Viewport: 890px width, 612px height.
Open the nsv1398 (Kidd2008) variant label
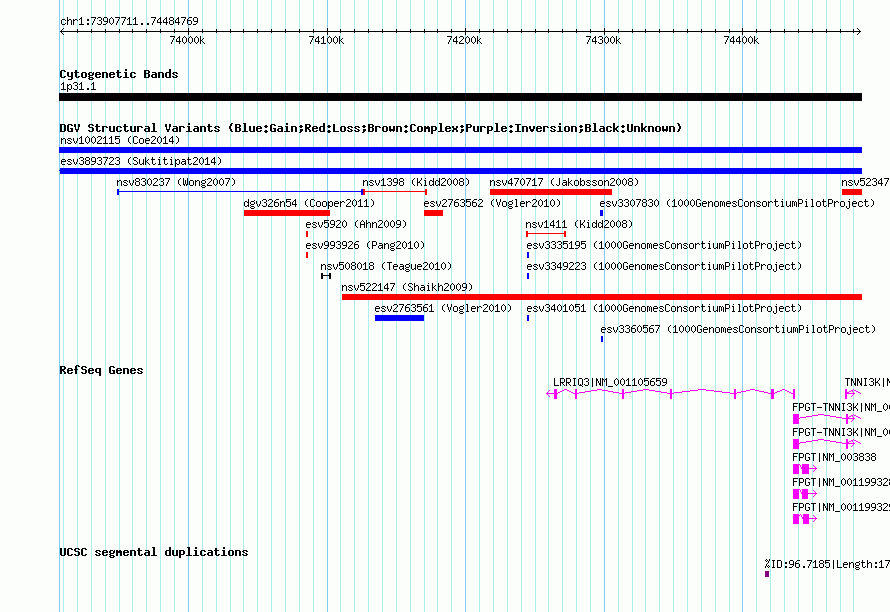pyautogui.click(x=416, y=182)
